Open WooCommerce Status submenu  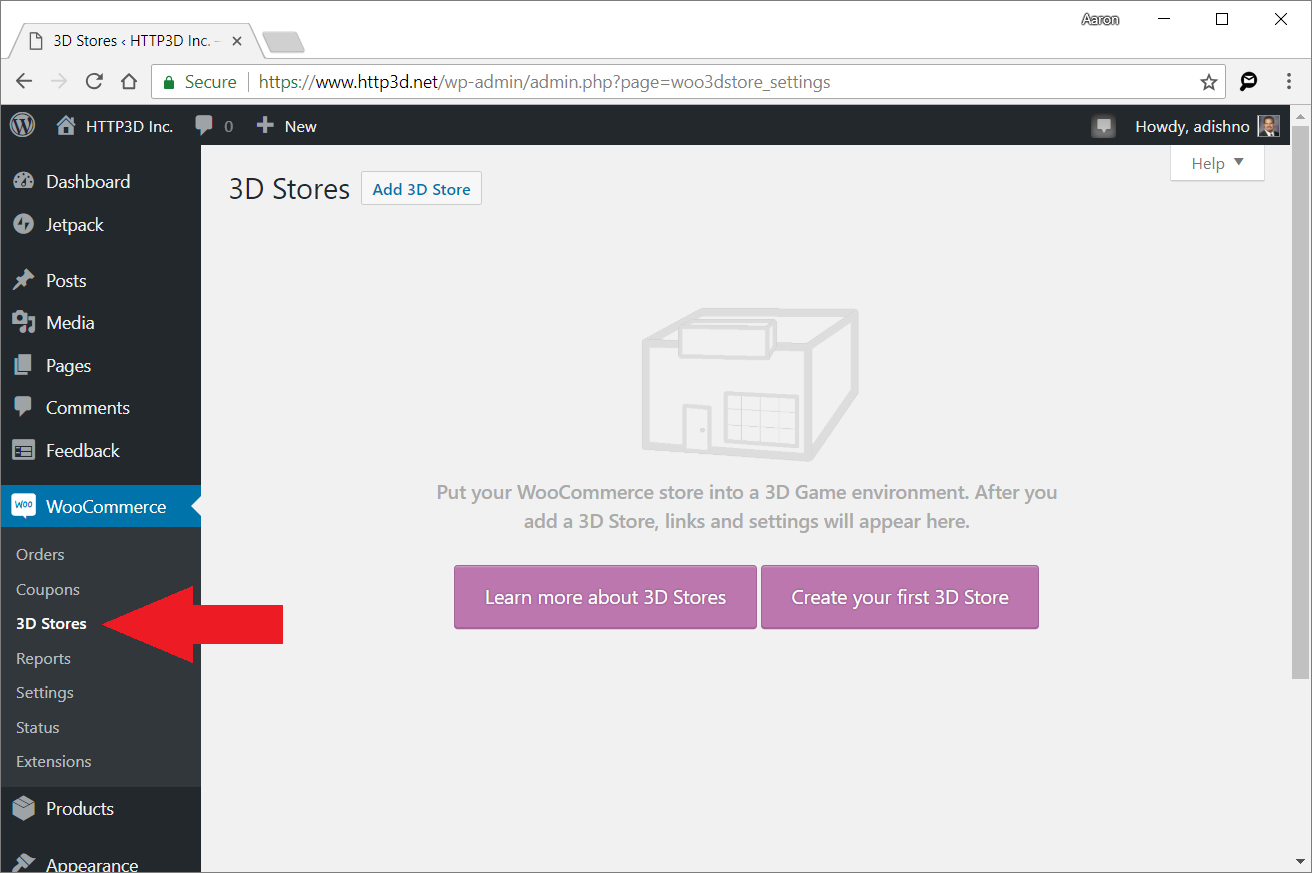(x=38, y=728)
